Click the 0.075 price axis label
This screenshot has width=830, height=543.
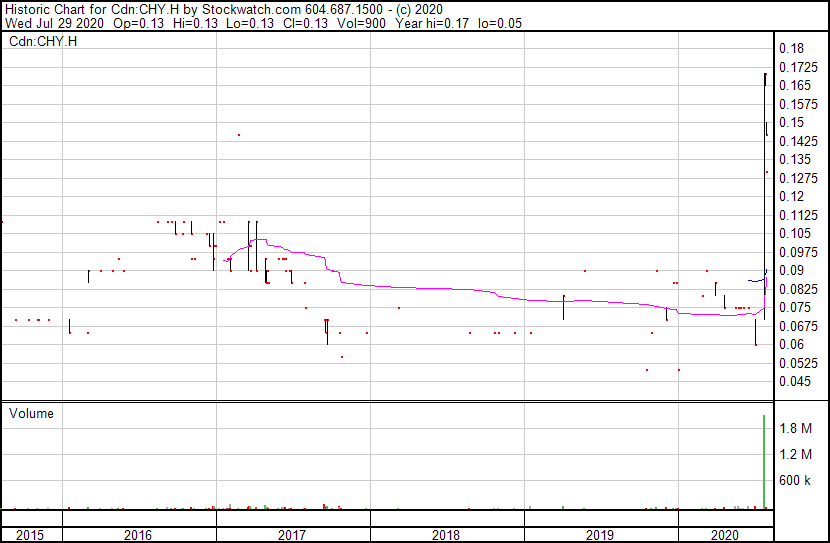point(795,307)
